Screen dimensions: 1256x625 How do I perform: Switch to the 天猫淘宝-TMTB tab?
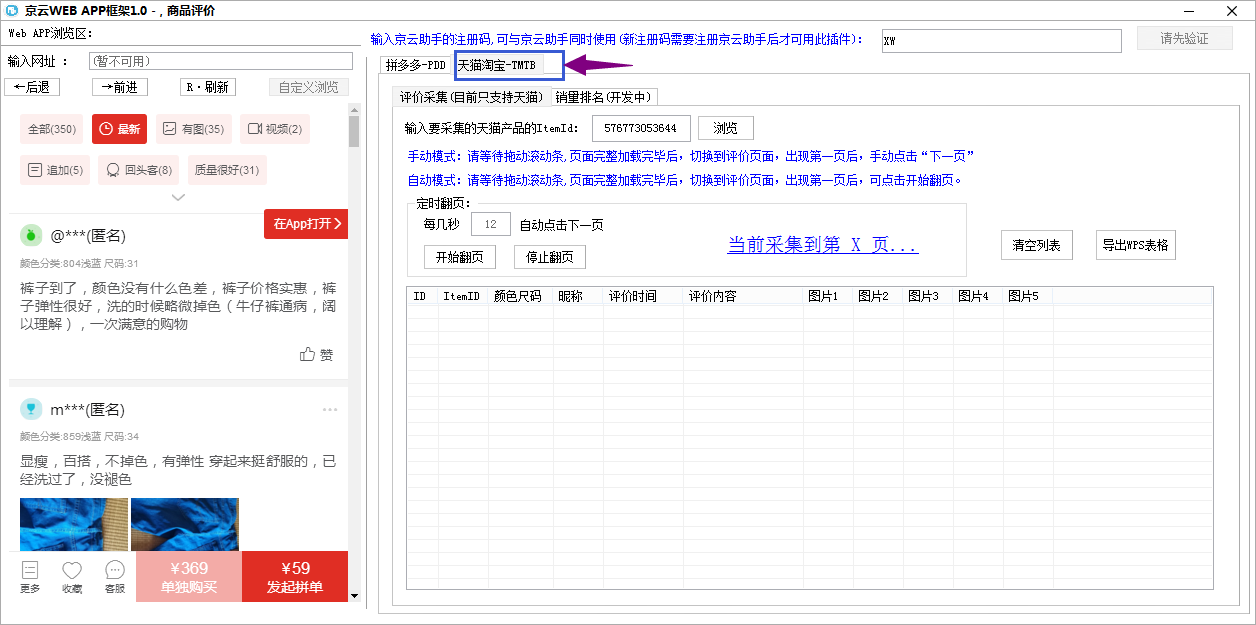498,65
